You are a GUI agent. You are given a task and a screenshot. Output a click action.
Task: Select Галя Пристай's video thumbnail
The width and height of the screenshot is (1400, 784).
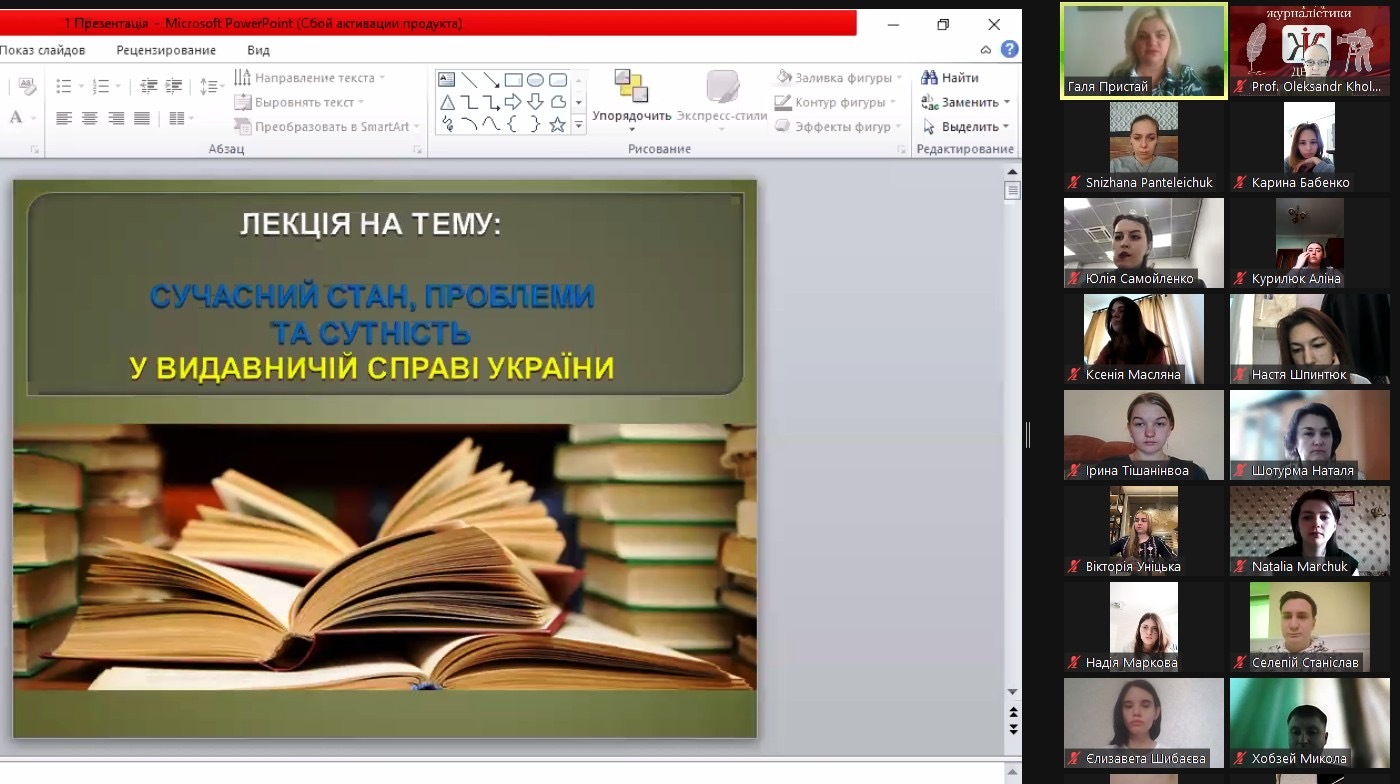[x=1144, y=50]
